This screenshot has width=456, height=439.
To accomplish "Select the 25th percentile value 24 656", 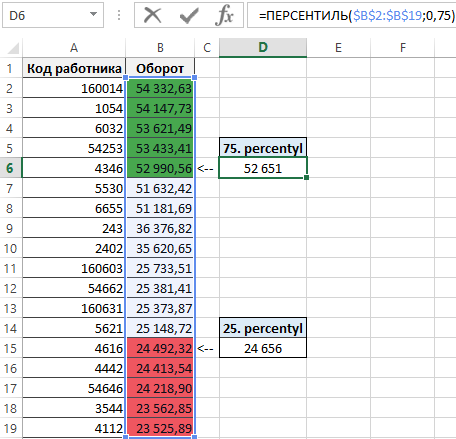I will pyautogui.click(x=263, y=348).
